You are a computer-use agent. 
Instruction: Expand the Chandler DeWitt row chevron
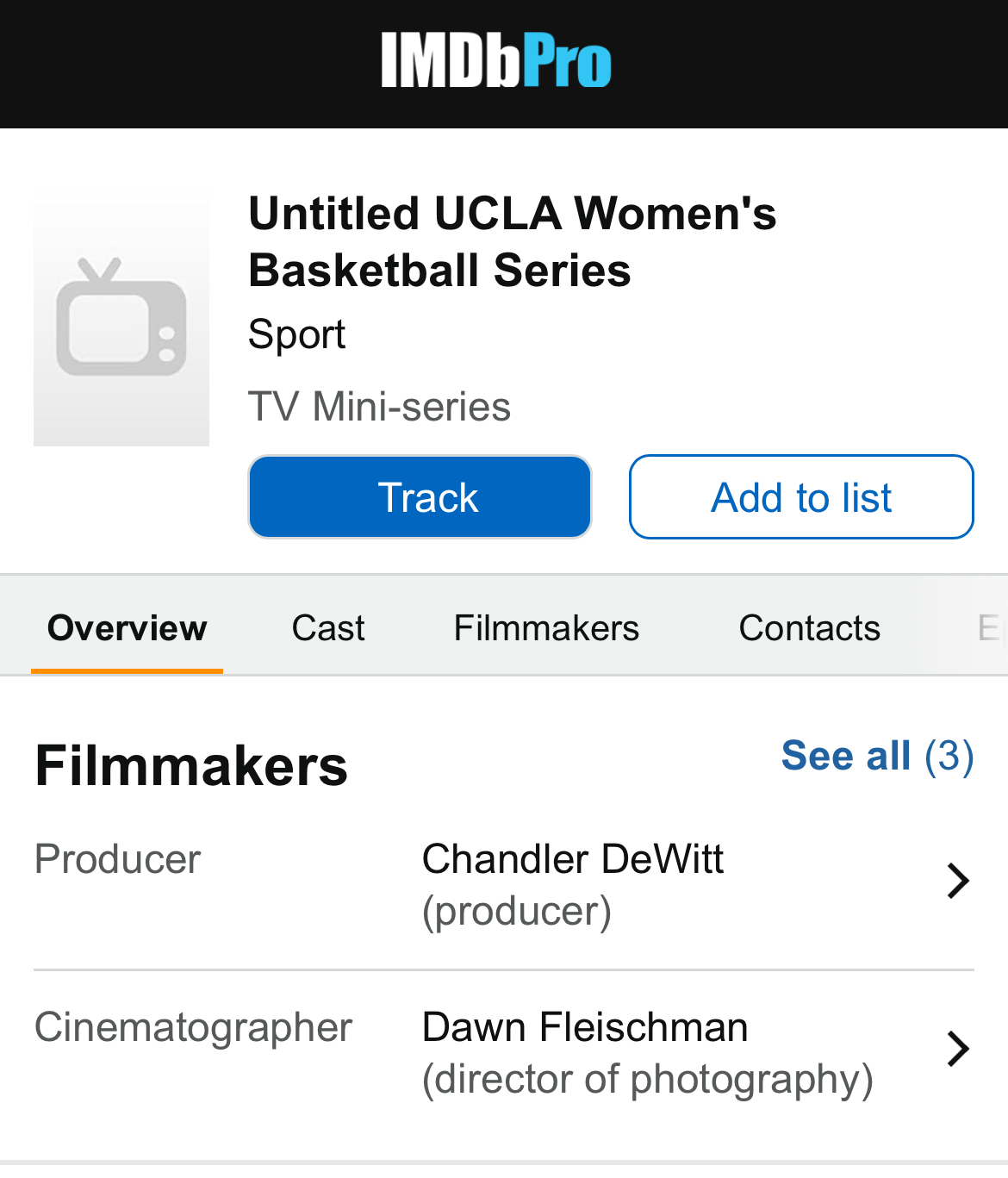point(957,881)
